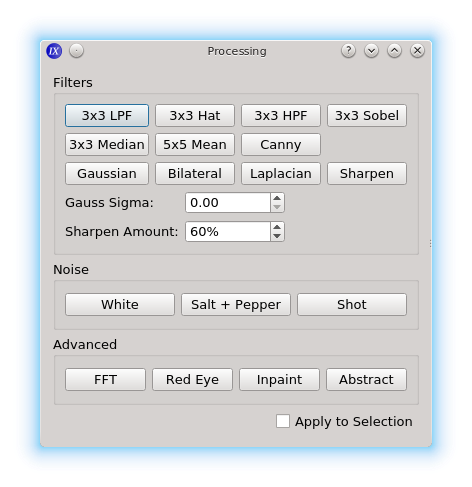Viewport: 472px width, 487px height.
Task: Click the help question mark icon
Action: [x=348, y=51]
